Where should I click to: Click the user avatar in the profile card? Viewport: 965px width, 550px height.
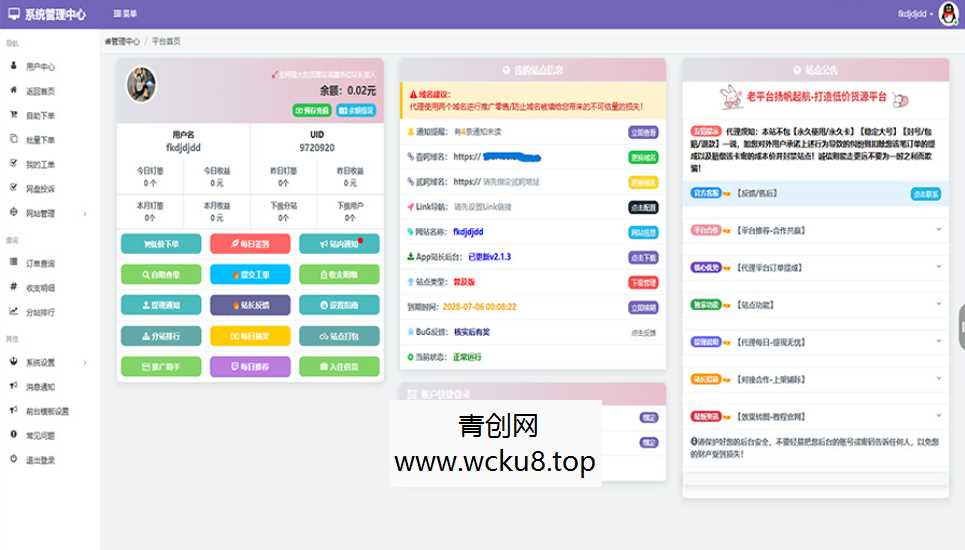141,85
